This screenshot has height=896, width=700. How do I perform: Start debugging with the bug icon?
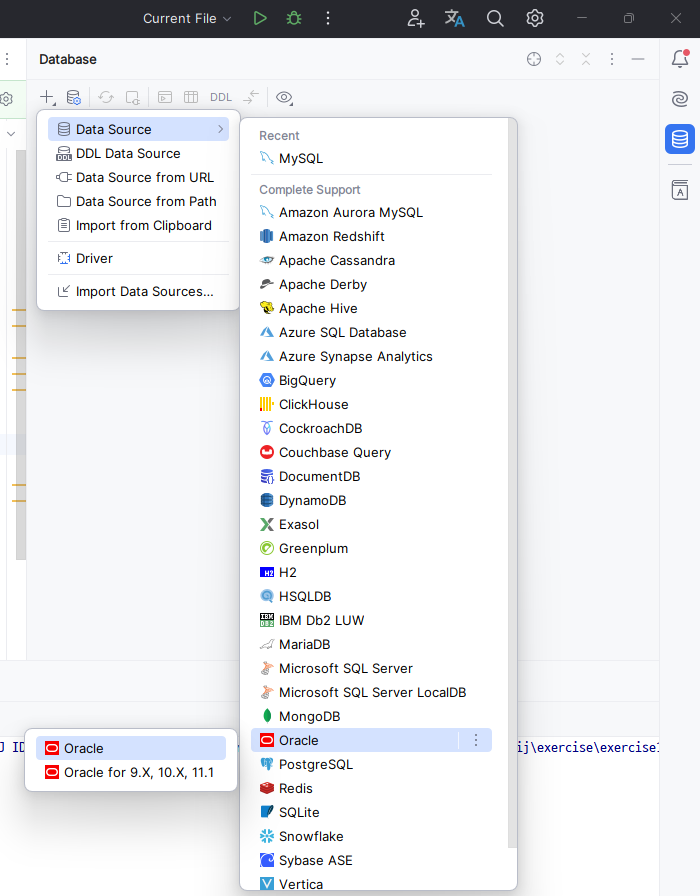point(294,18)
